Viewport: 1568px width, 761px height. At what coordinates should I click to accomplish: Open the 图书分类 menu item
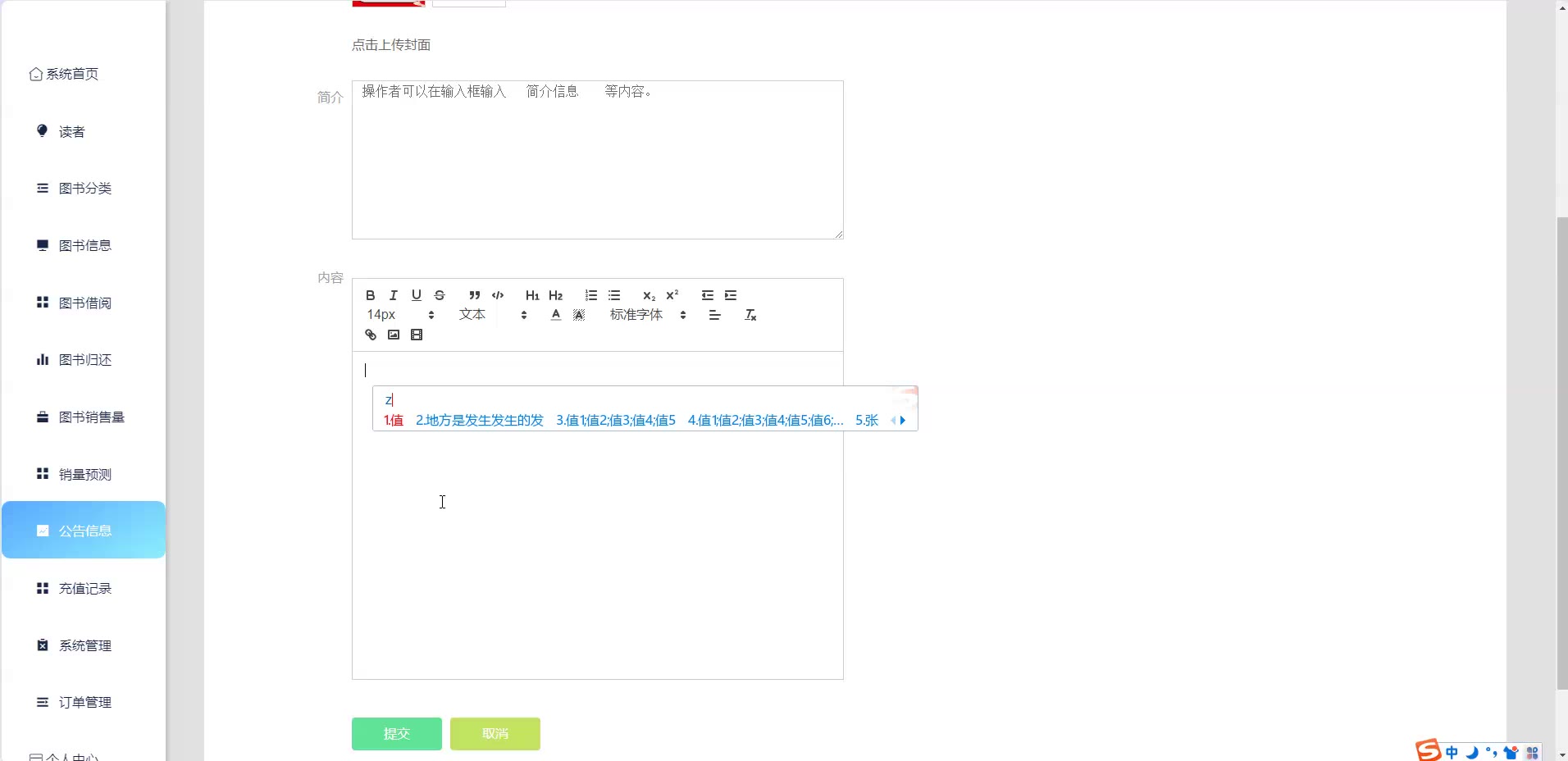pos(84,189)
